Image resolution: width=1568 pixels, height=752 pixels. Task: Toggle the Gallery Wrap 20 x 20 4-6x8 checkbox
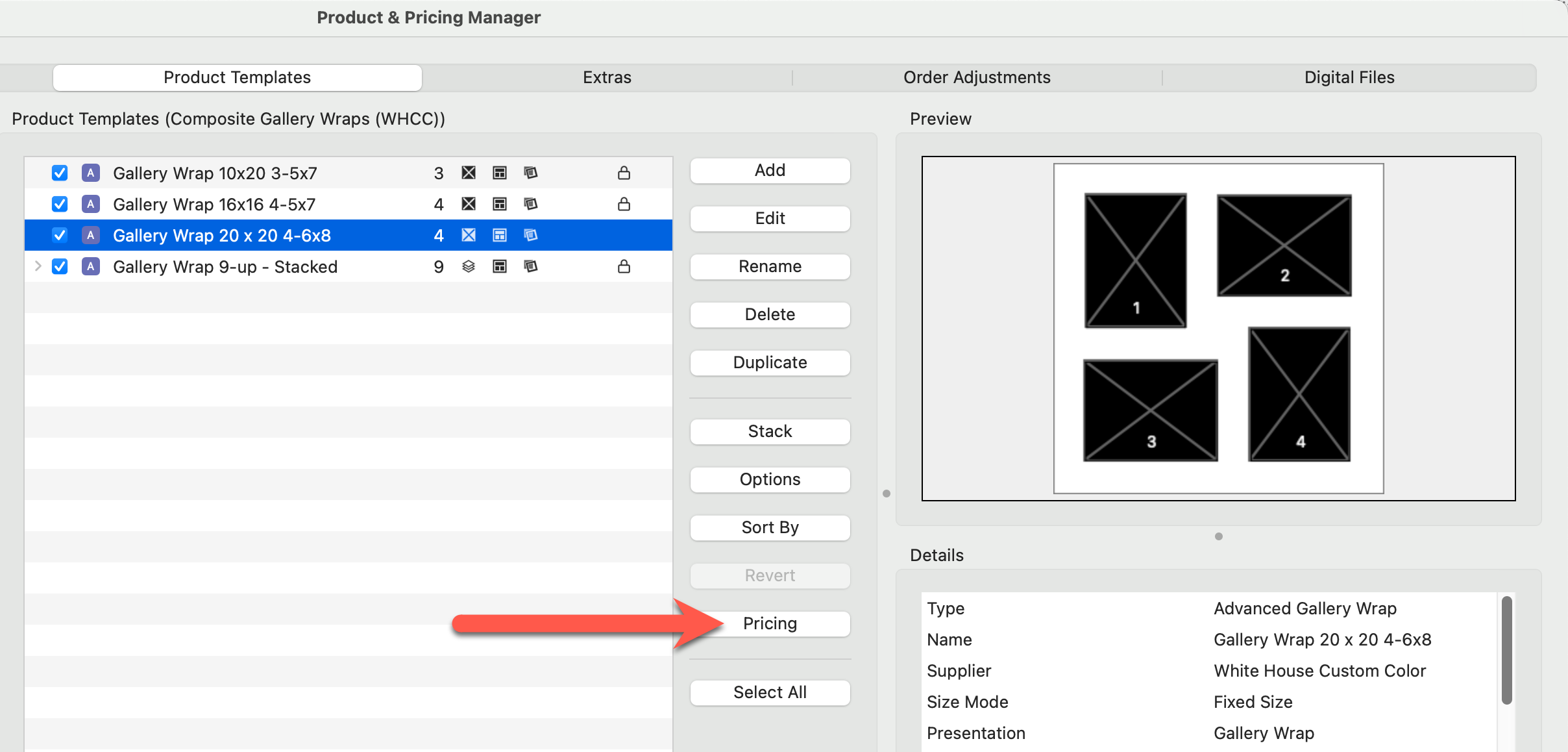coord(60,235)
